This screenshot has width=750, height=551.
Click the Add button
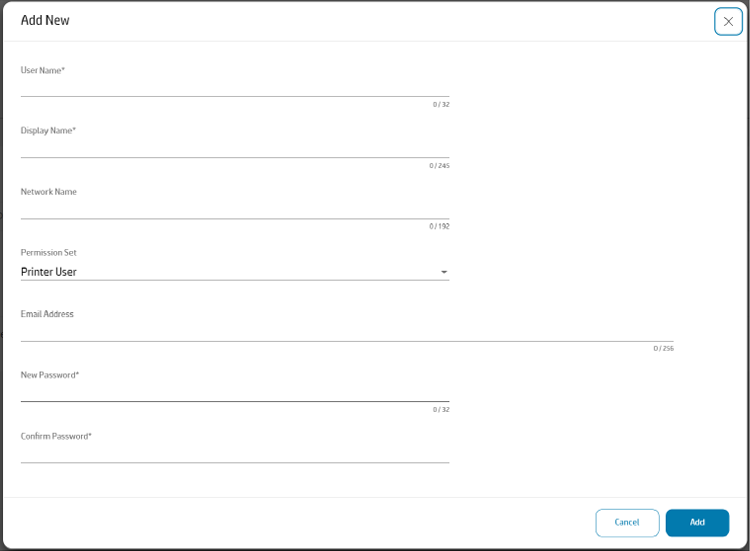click(697, 522)
